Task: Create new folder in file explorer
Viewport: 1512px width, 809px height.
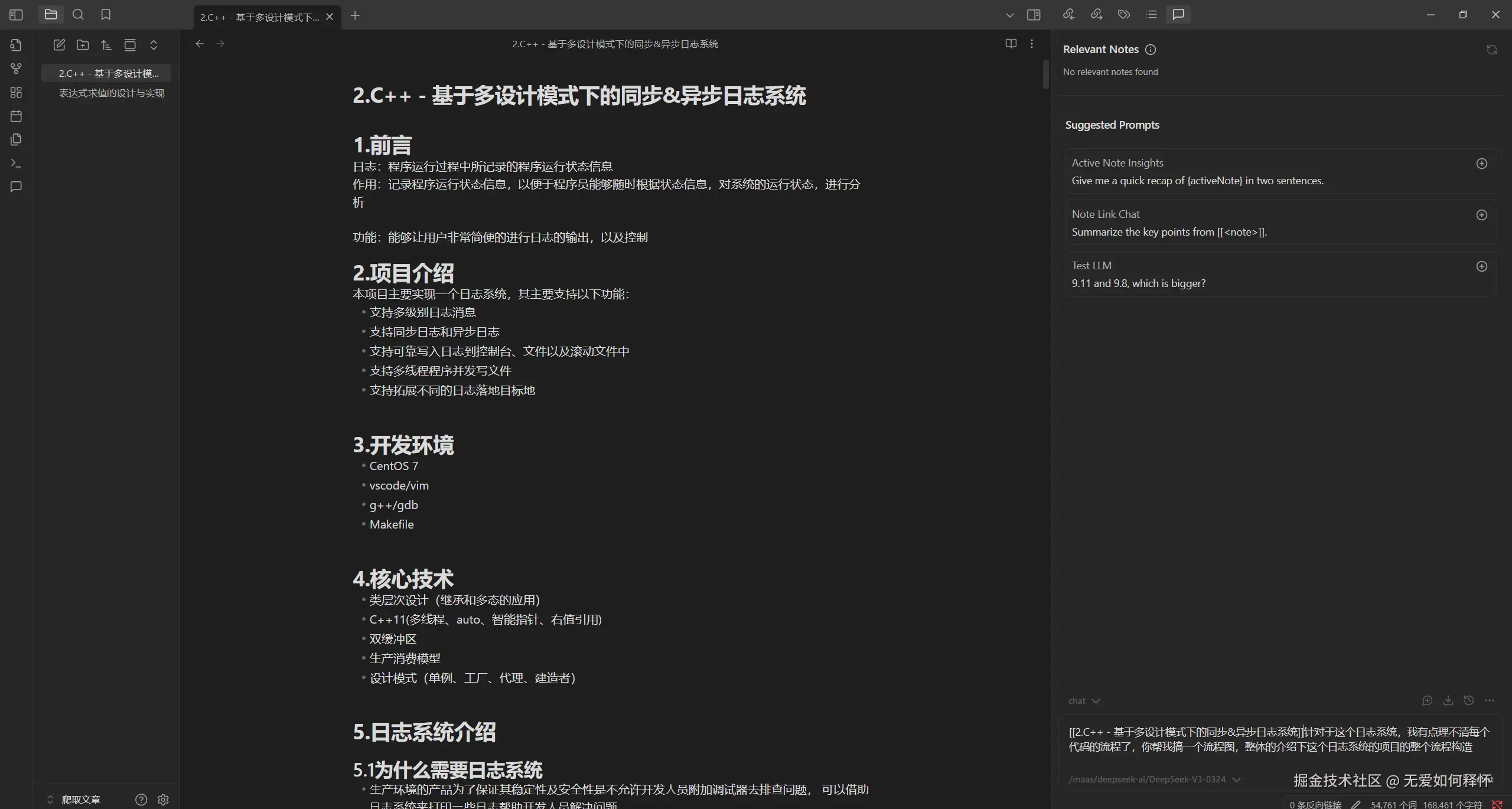Action: point(83,45)
